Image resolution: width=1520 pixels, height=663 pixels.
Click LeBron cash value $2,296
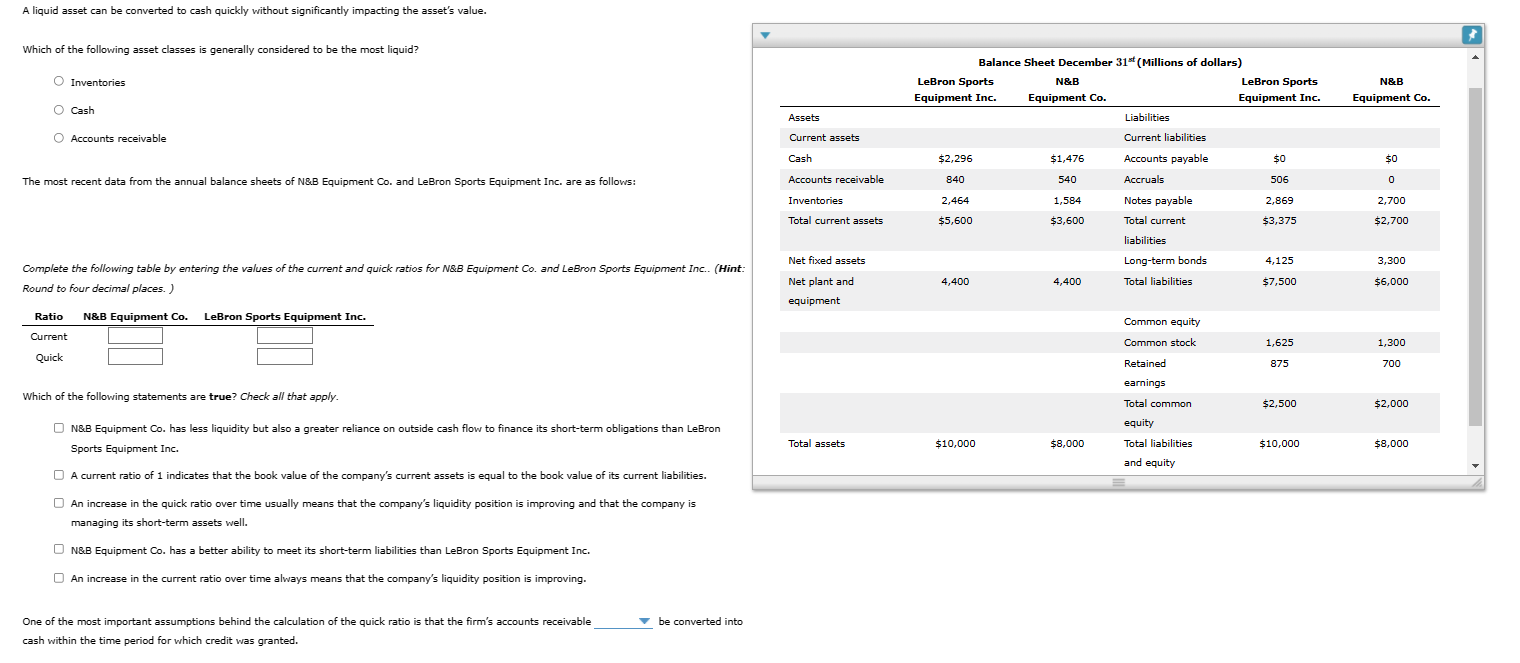pyautogui.click(x=955, y=158)
